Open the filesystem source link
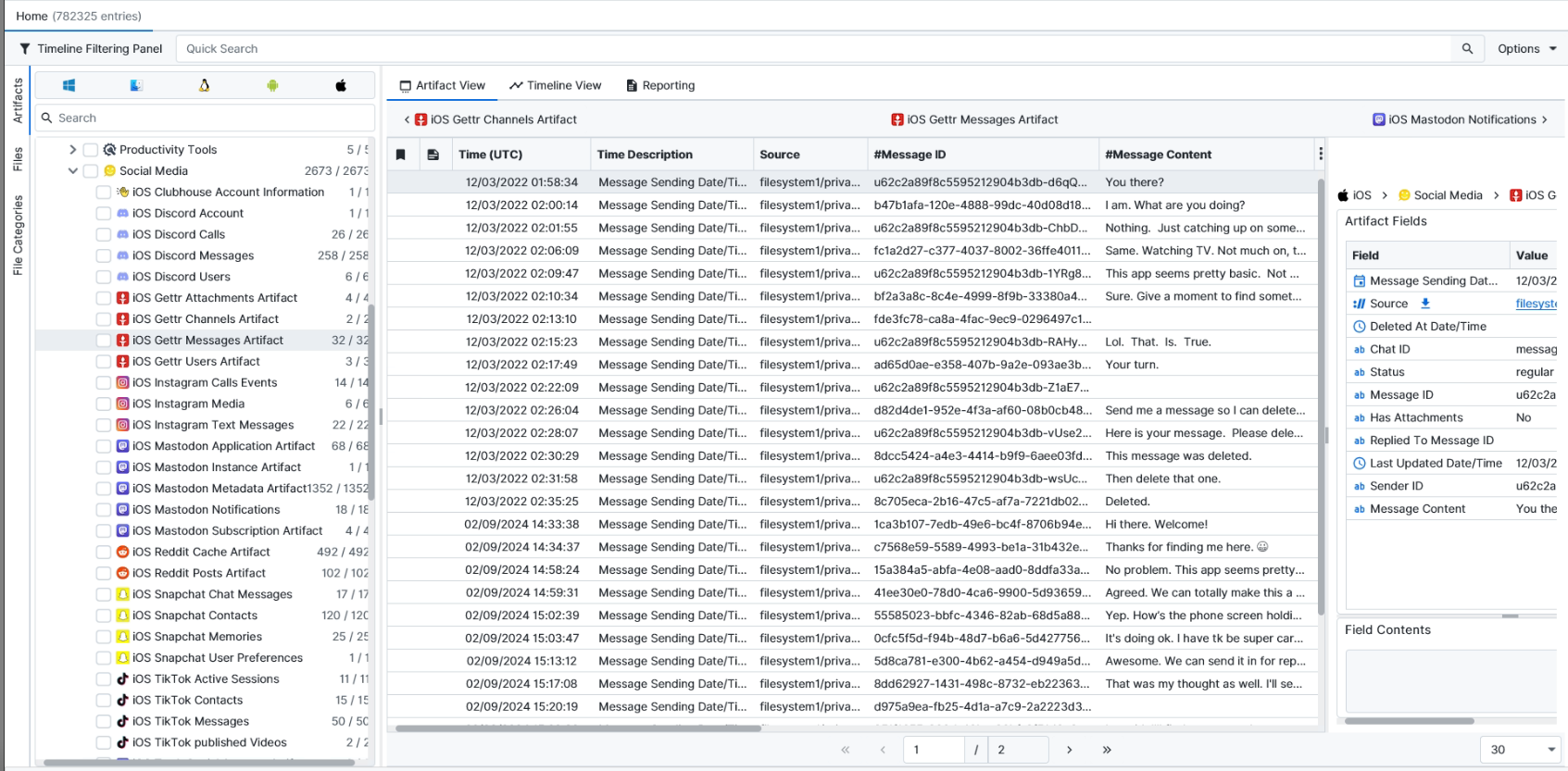The height and width of the screenshot is (771, 1568). (1536, 304)
